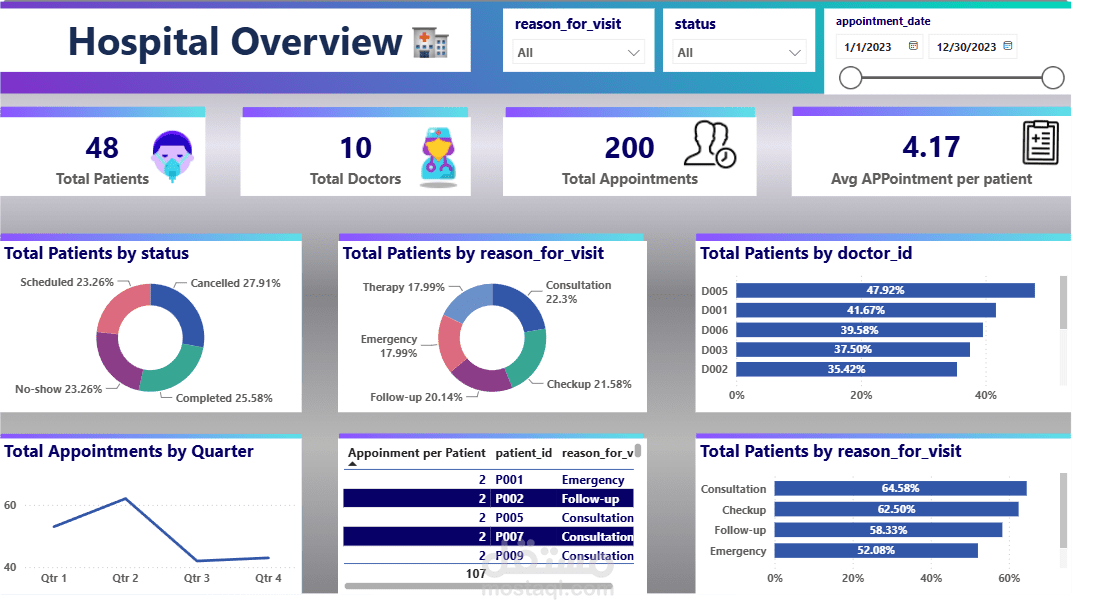Screen dimensions: 1097x612
Task: Click the reason_for_visit bar chart vertical scrollbar
Action: click(x=1063, y=511)
